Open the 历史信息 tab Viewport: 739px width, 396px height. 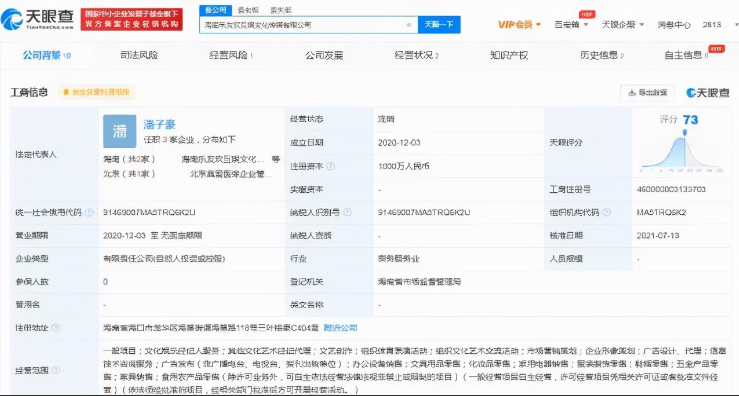coord(602,55)
